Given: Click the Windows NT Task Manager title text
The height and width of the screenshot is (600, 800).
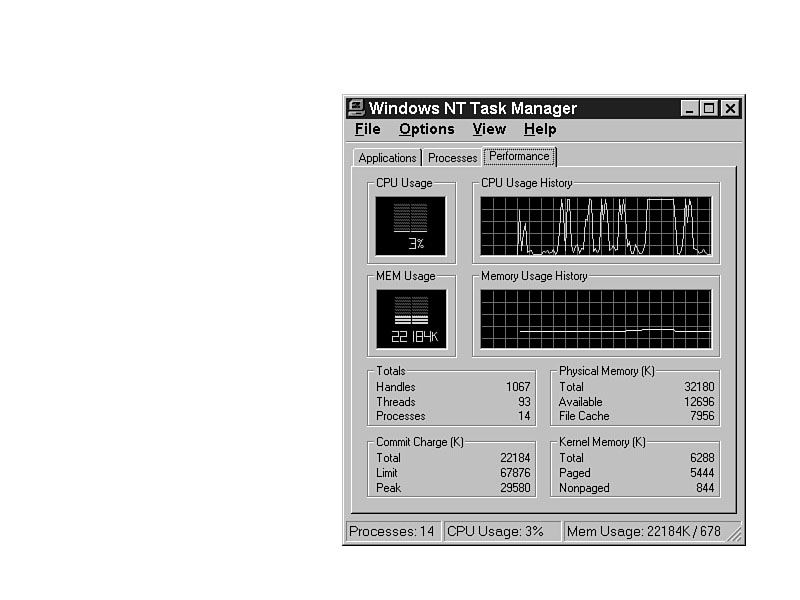Looking at the screenshot, I should pos(472,108).
